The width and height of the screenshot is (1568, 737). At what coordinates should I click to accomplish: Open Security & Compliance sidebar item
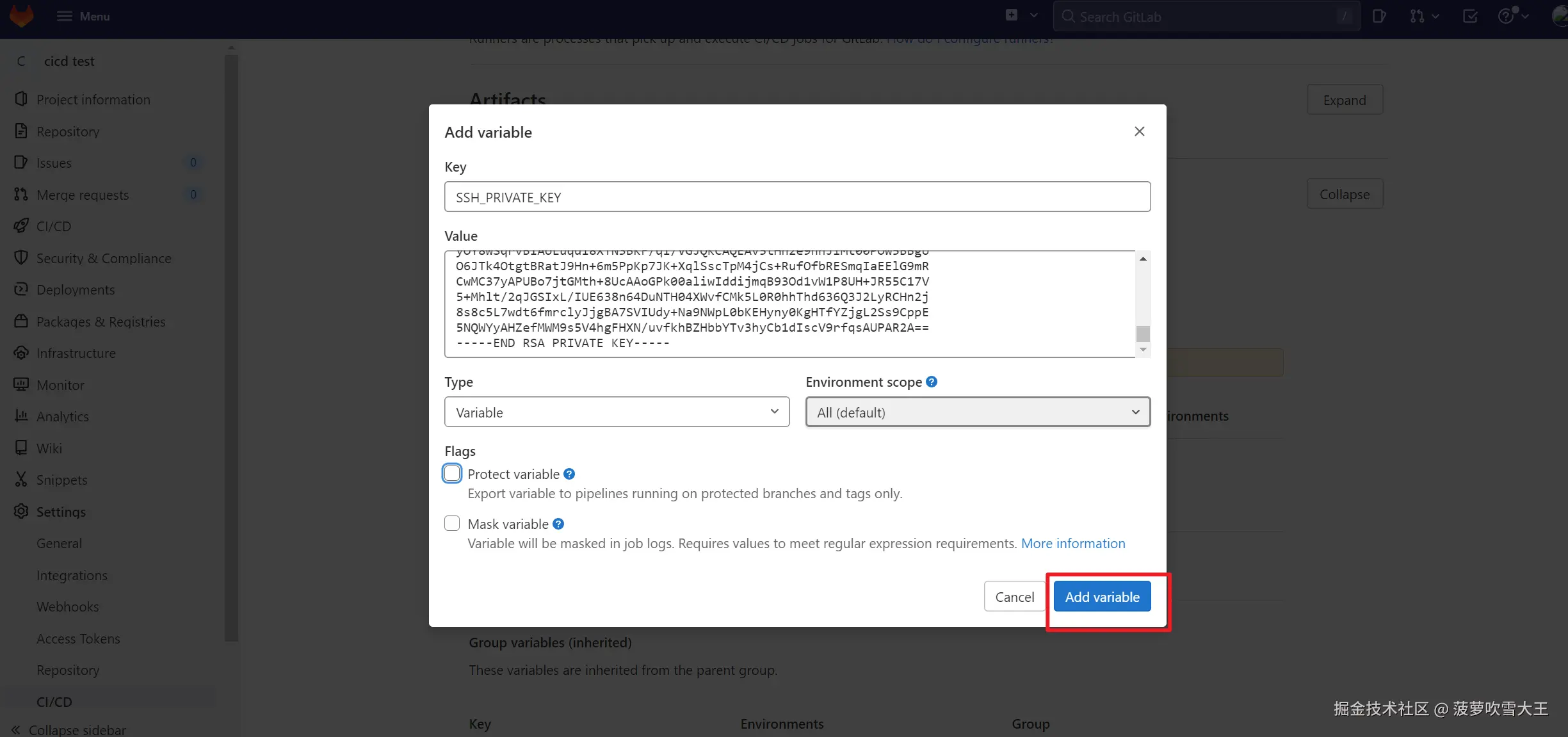coord(104,258)
